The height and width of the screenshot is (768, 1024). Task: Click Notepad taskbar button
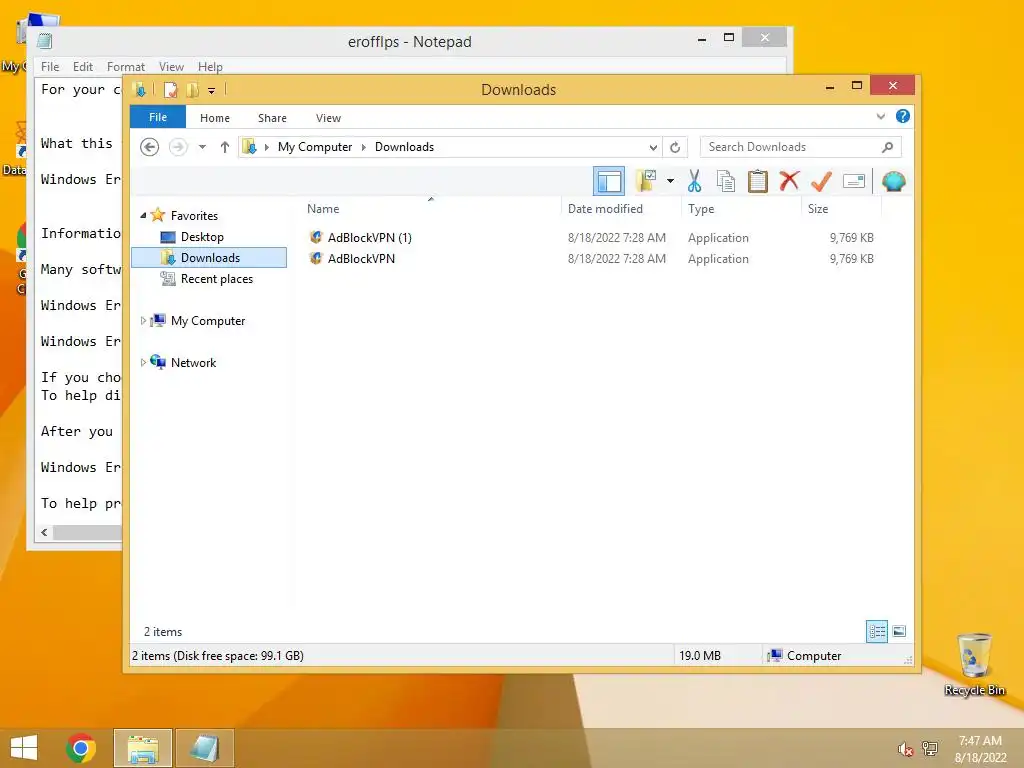pyautogui.click(x=204, y=748)
